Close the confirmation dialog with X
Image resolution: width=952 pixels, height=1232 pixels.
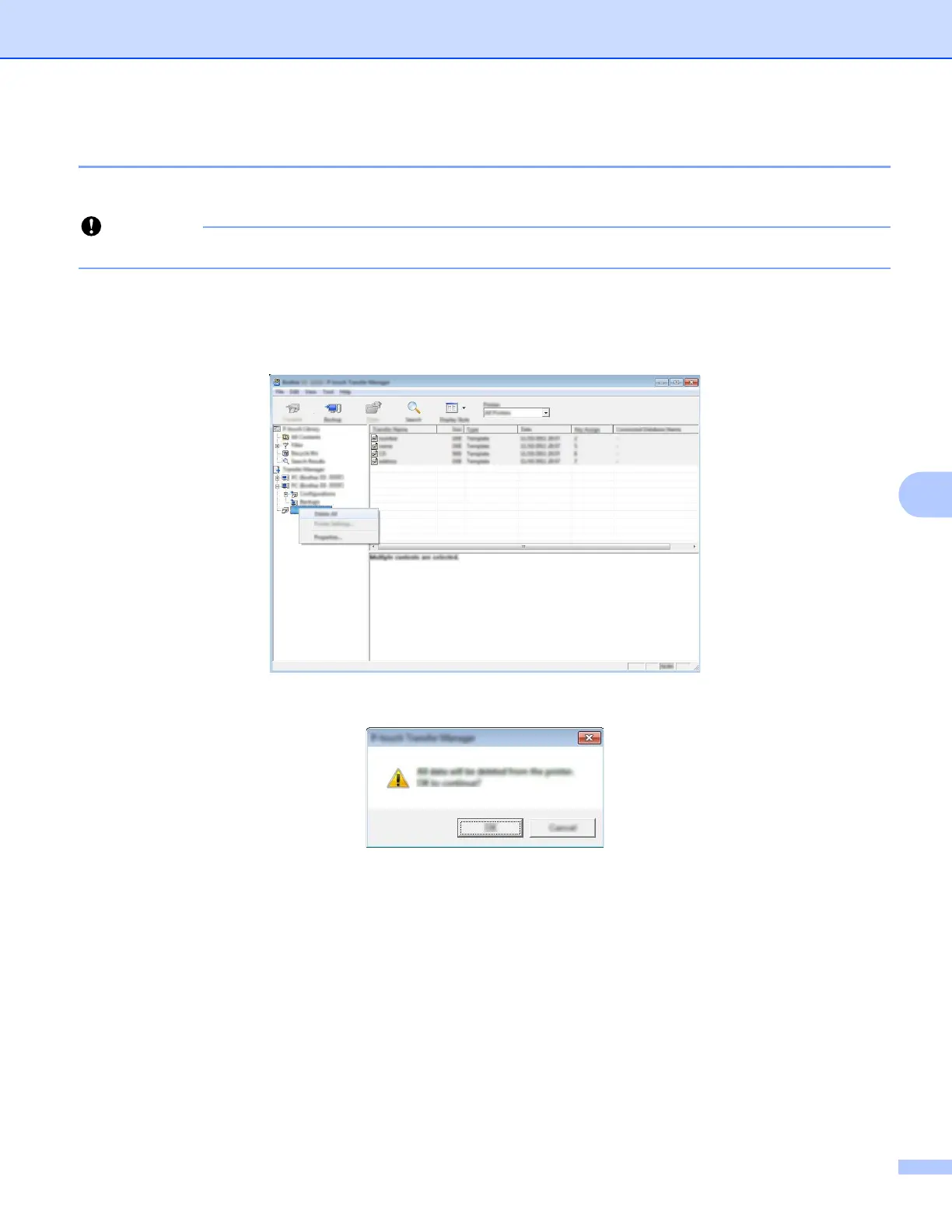590,737
